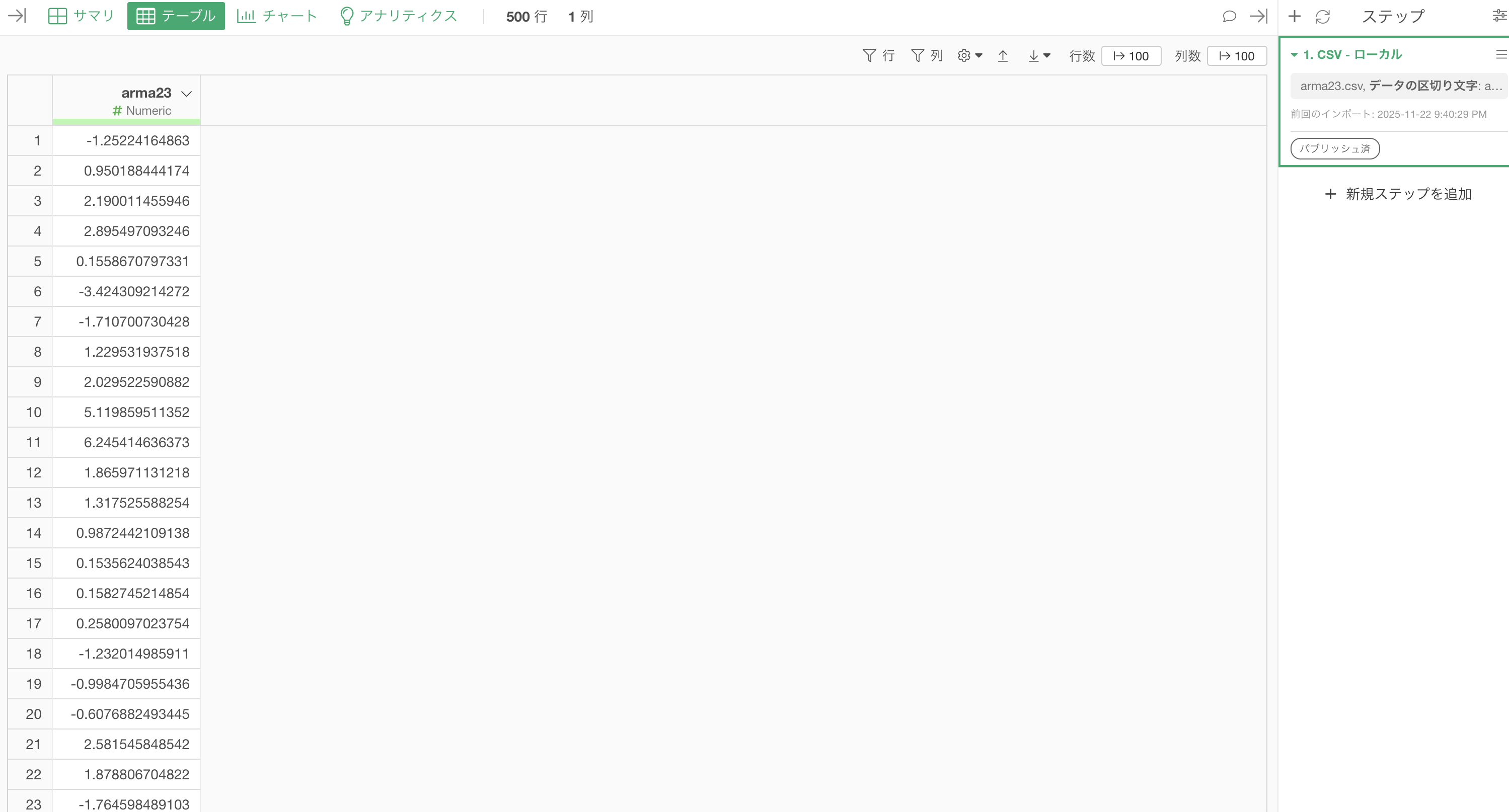Collapse the left sidebar via arrow icon
Viewport: 1509px width, 812px height.
click(x=17, y=16)
